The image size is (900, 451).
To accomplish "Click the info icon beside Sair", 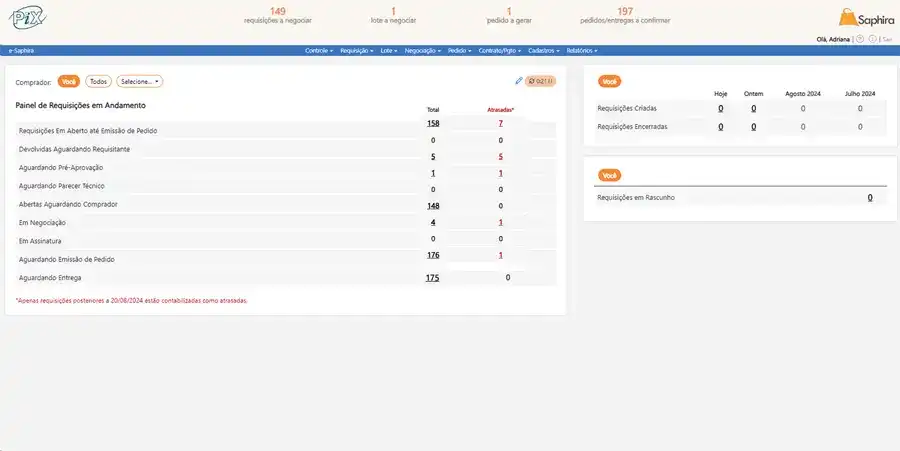I will tap(873, 39).
